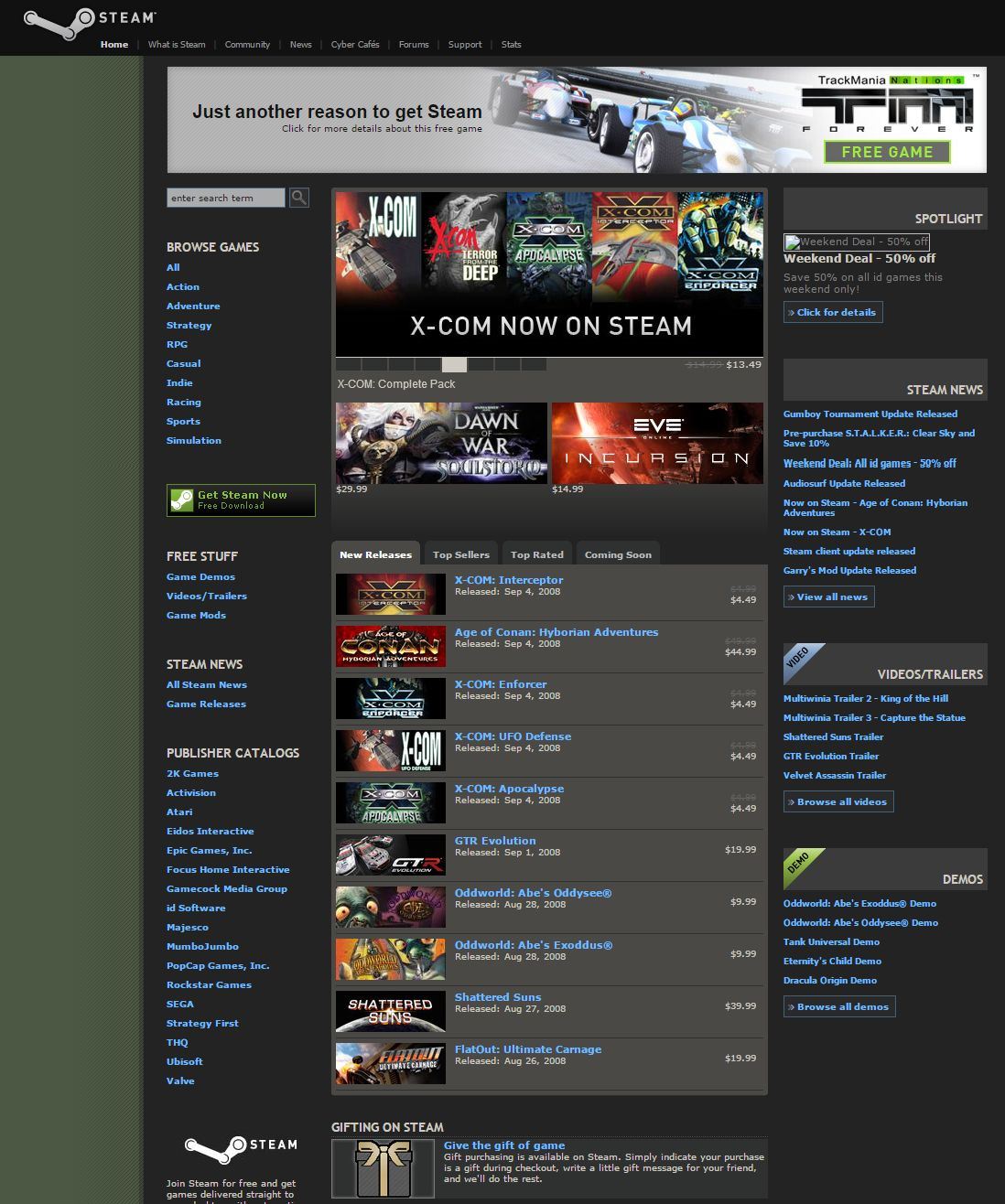
Task: Open Oddworld: Abe's Oddysee thumbnail
Action: [391, 908]
